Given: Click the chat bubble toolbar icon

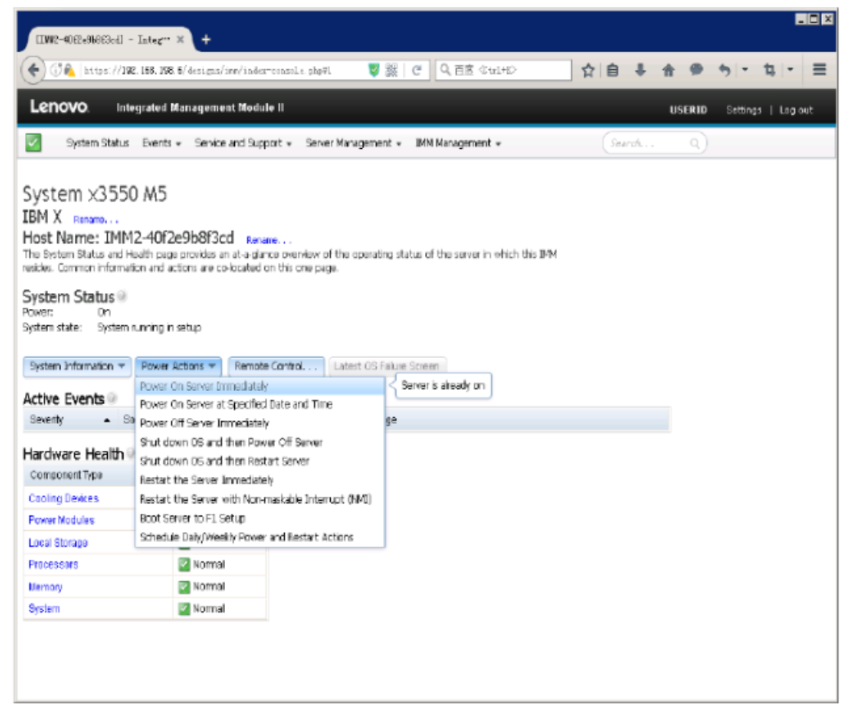Looking at the screenshot, I should (x=696, y=70).
